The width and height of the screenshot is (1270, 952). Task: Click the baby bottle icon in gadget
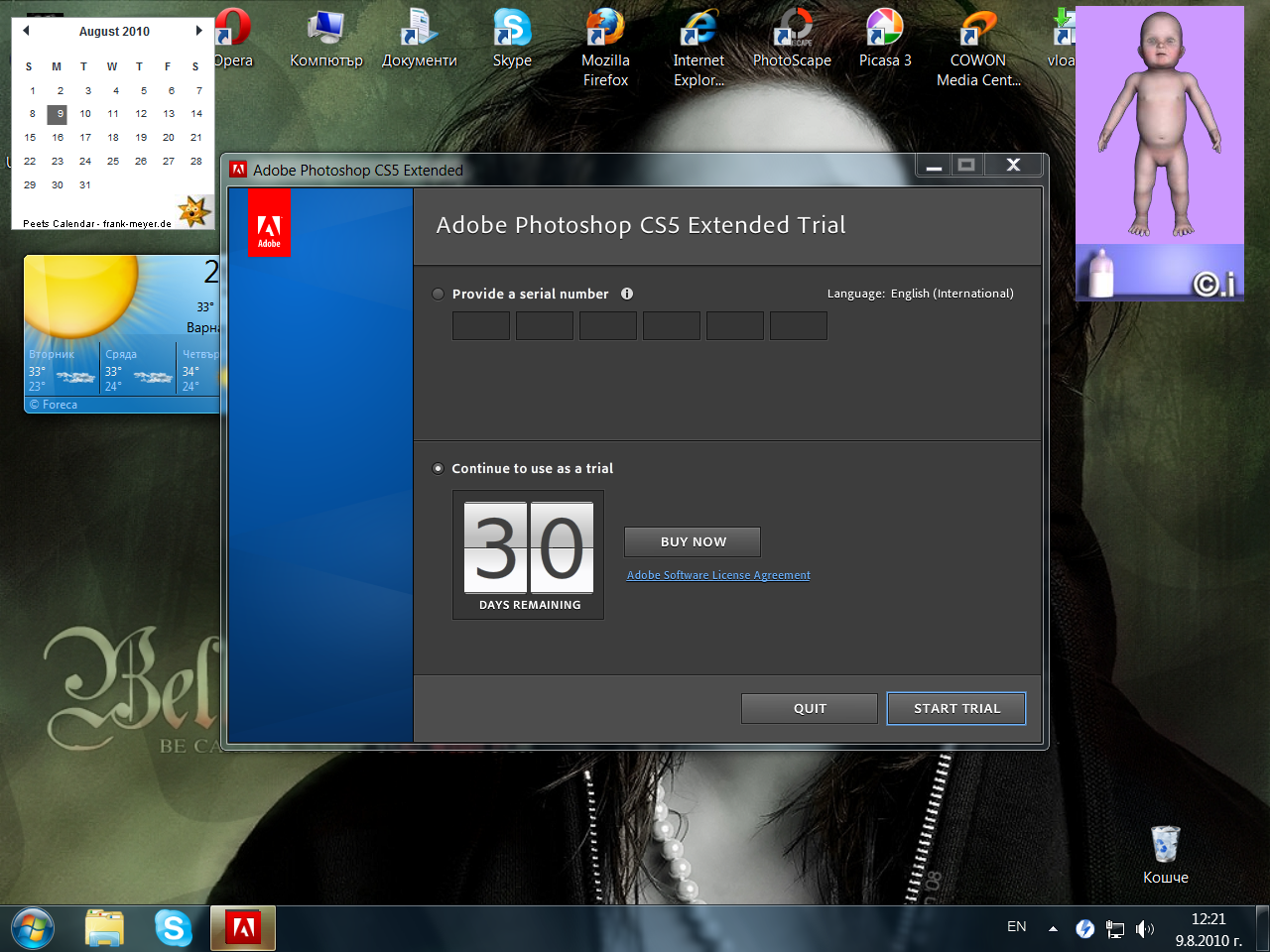tap(1101, 274)
